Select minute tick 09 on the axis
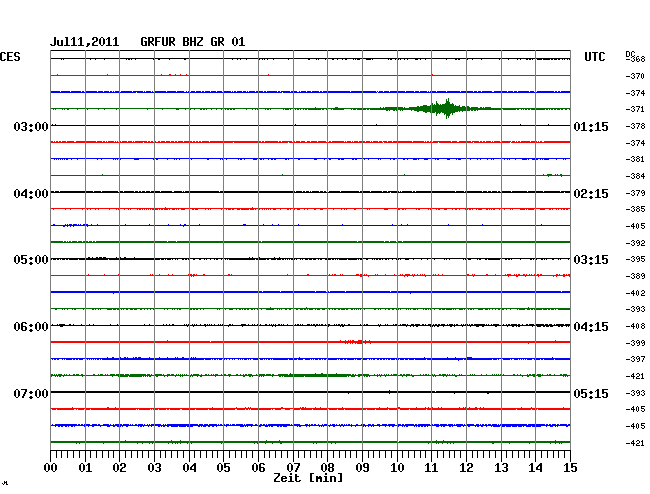 [x=362, y=467]
